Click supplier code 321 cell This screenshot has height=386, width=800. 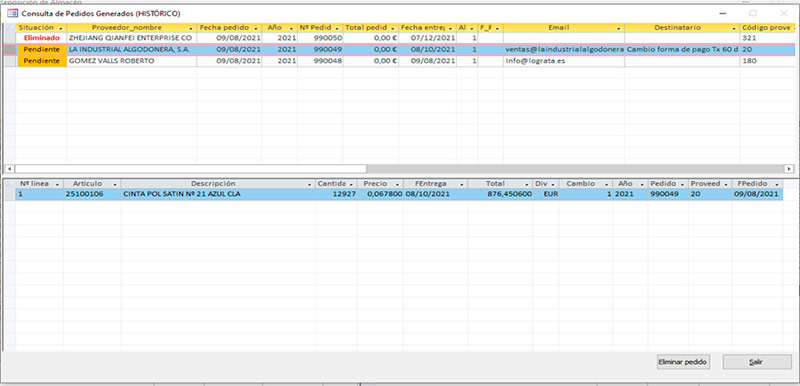coord(769,38)
